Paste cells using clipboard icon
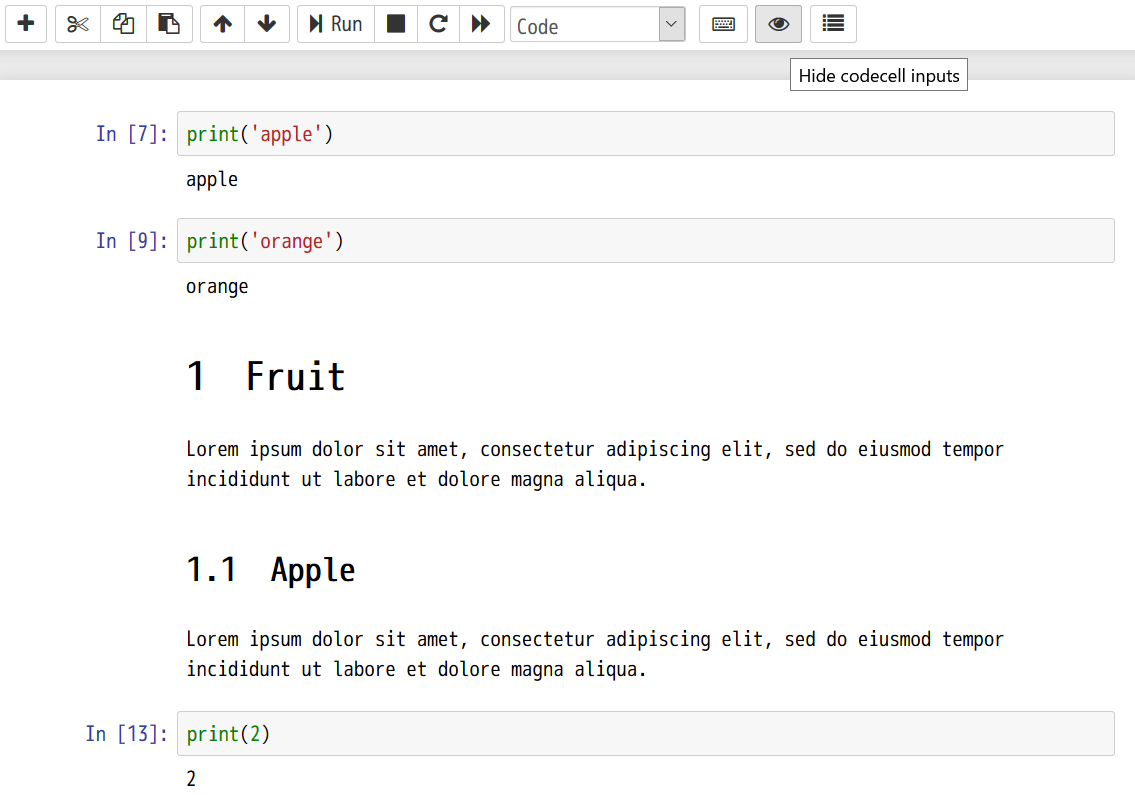 [x=169, y=24]
